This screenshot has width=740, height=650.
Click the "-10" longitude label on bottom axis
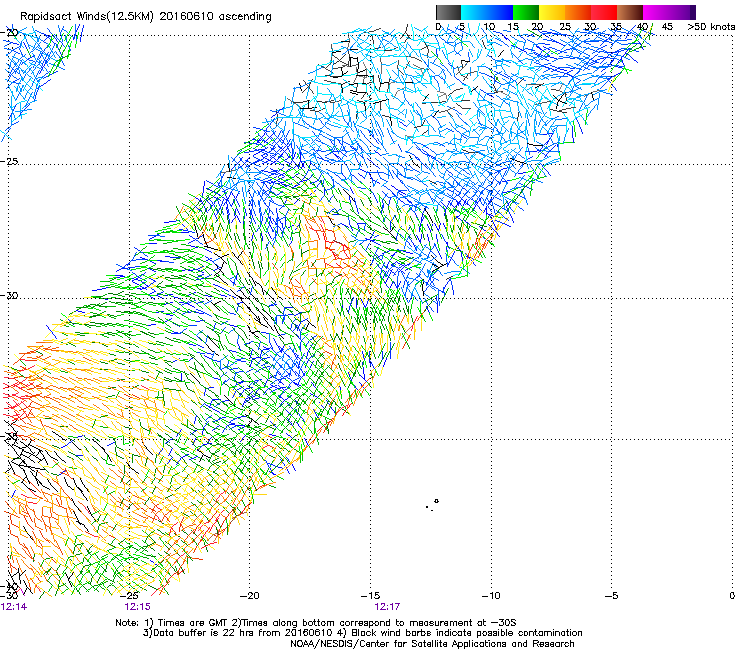[x=491, y=596]
